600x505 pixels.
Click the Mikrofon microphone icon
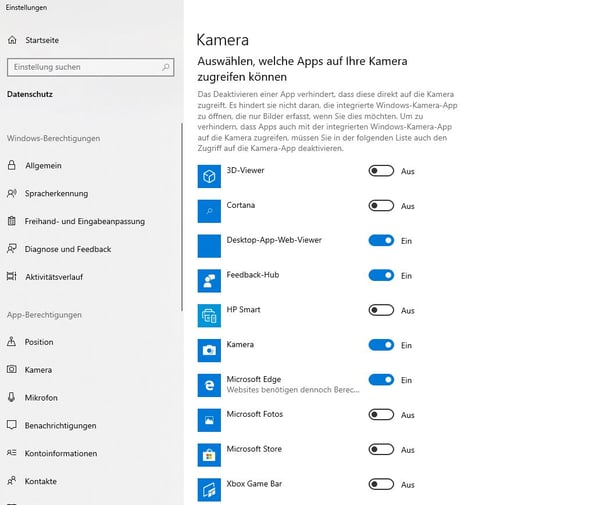pos(12,397)
